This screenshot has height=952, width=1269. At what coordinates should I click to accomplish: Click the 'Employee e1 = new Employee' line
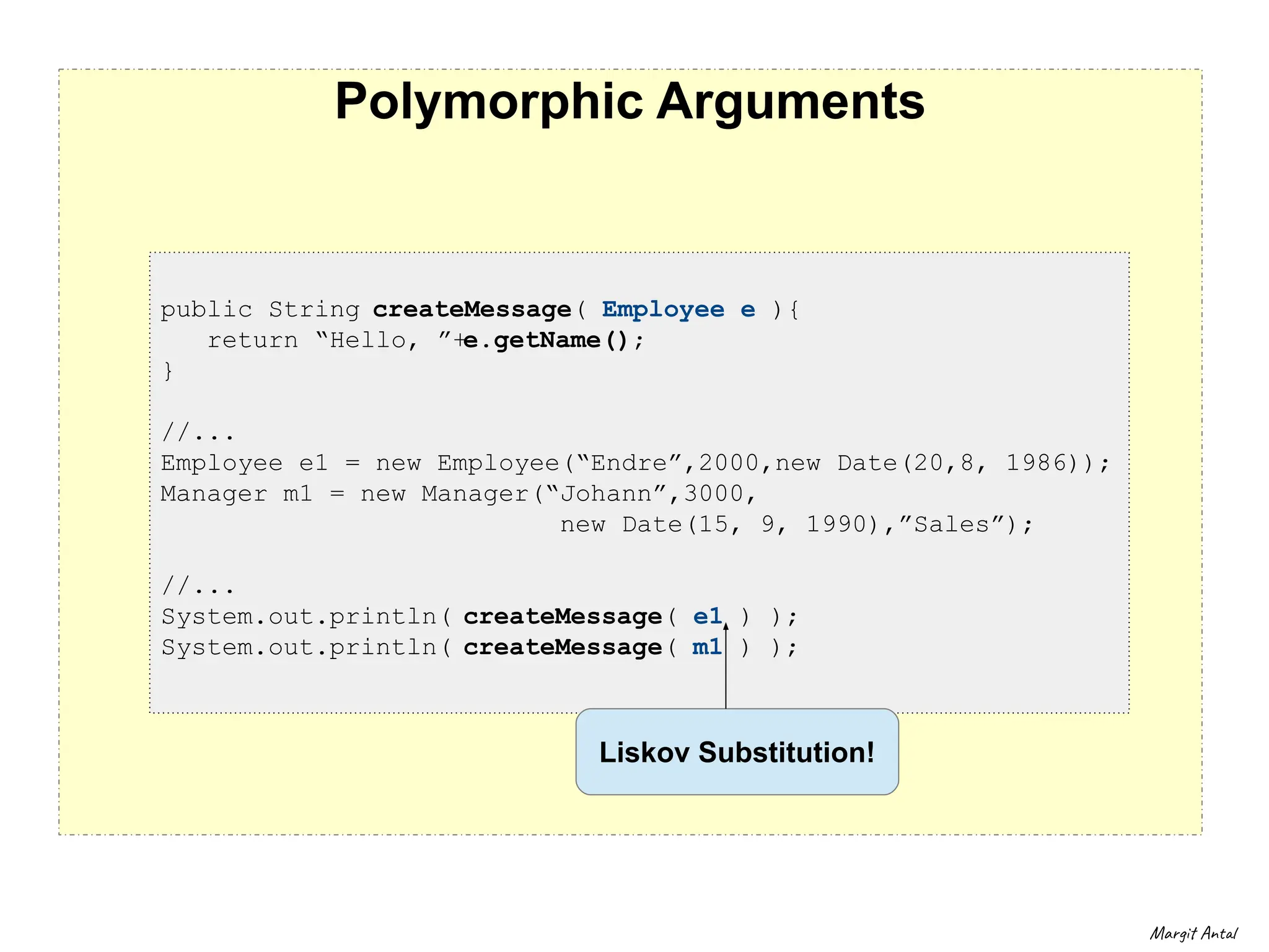[x=635, y=463]
